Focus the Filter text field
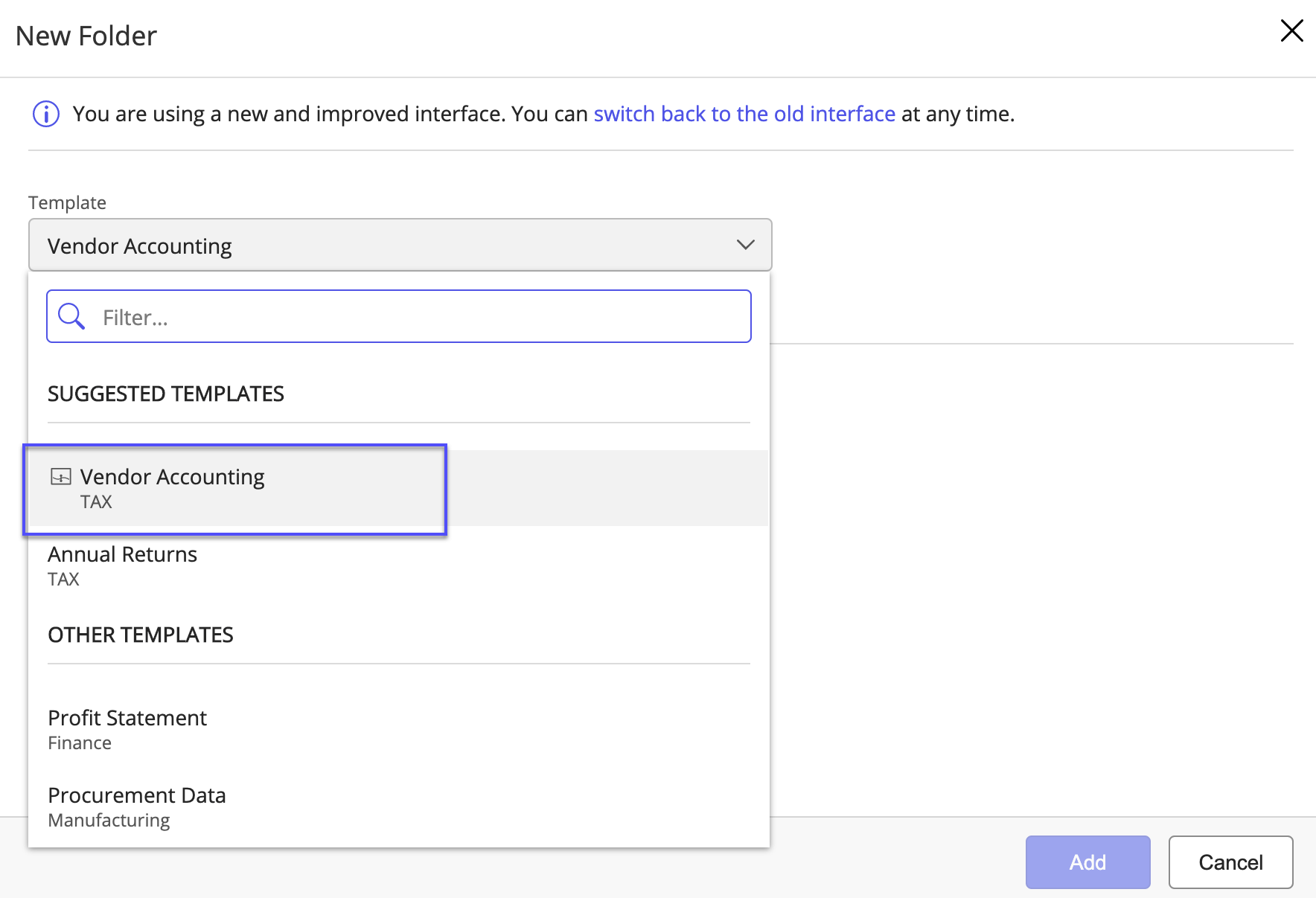The width and height of the screenshot is (1316, 898). (x=417, y=317)
